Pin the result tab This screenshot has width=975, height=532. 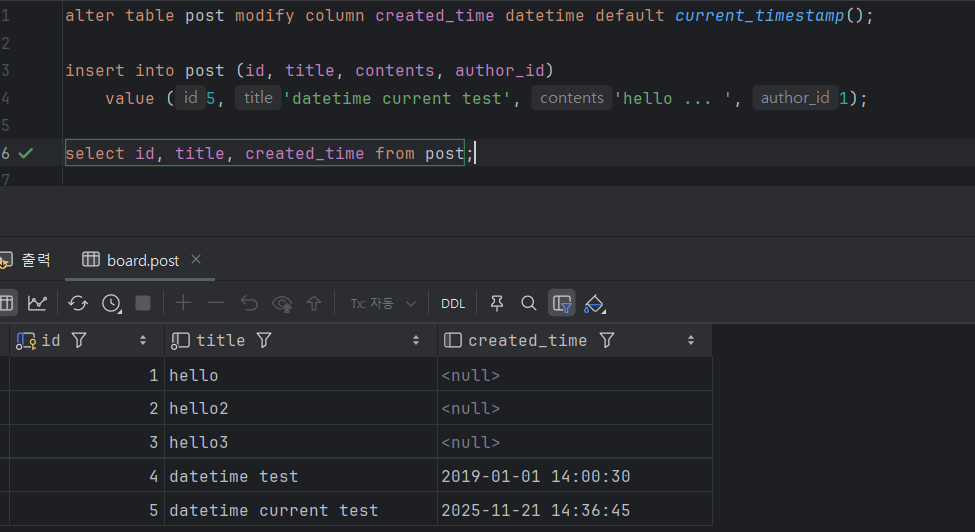click(497, 303)
